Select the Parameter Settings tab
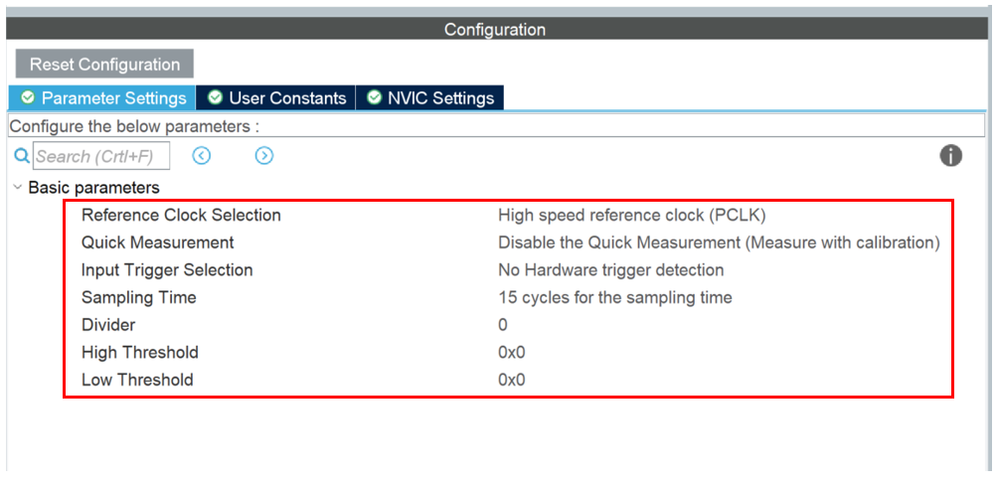Image resolution: width=999 pixels, height=480 pixels. (113, 98)
